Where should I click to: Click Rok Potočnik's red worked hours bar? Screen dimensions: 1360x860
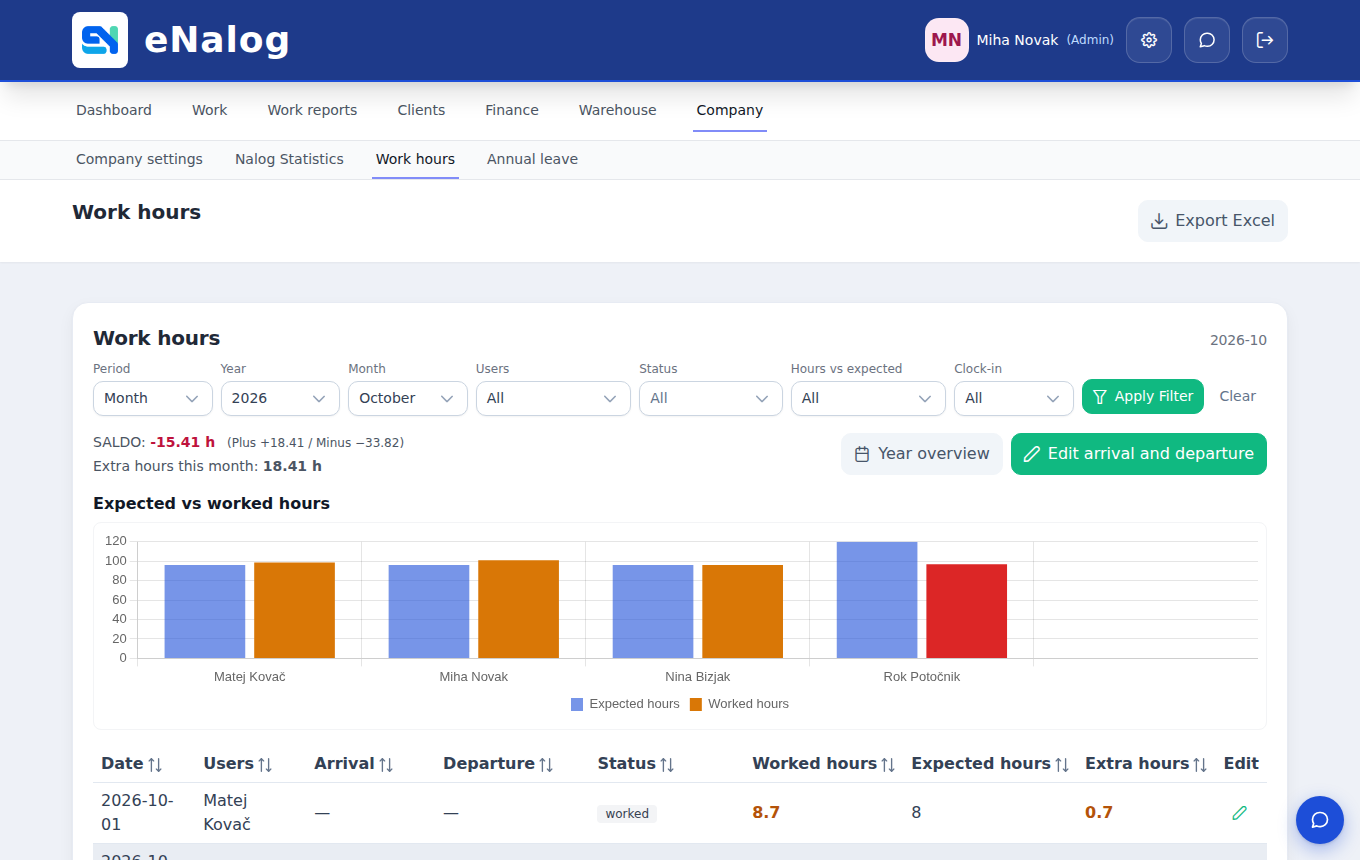tap(966, 611)
